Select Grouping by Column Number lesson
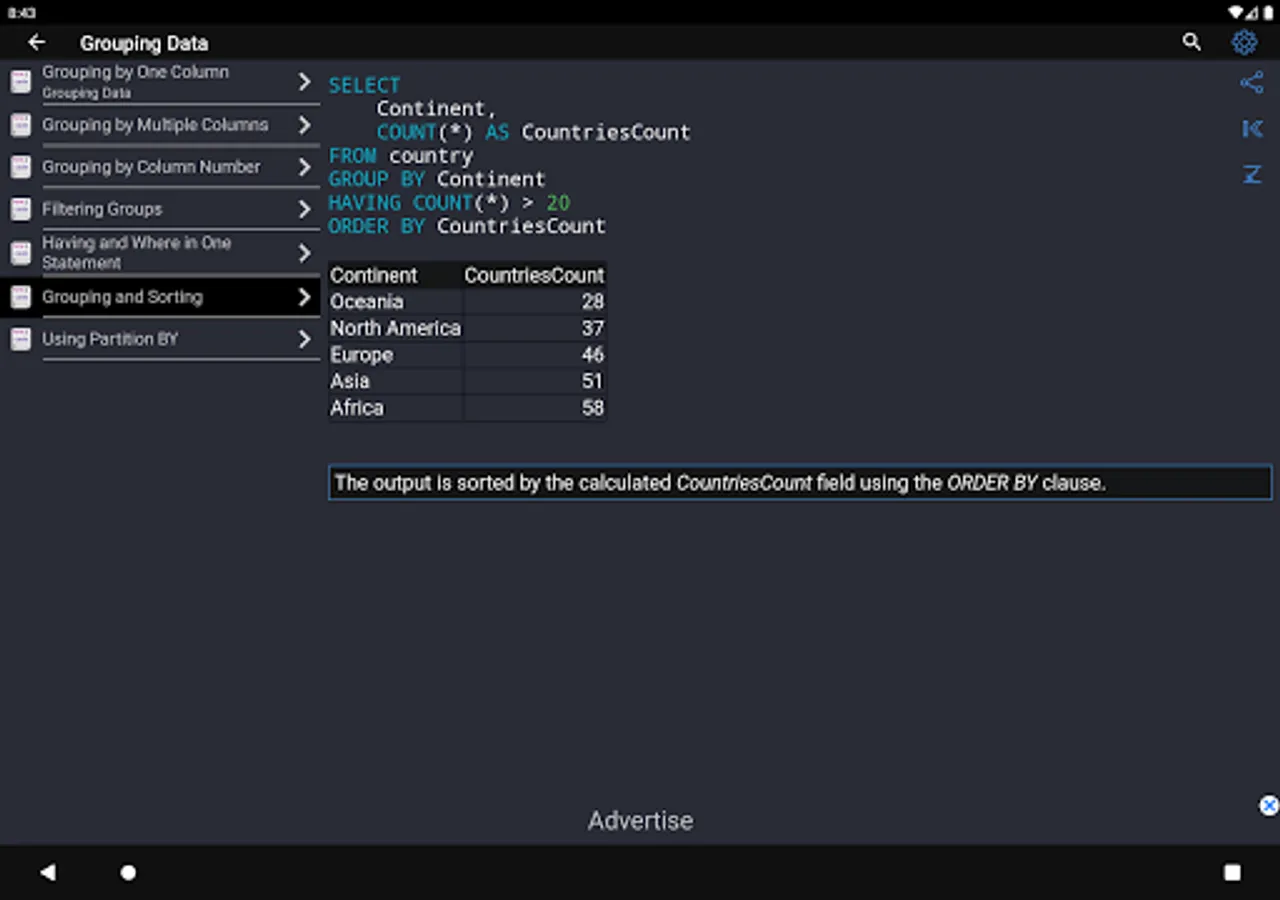1280x900 pixels. click(x=151, y=167)
